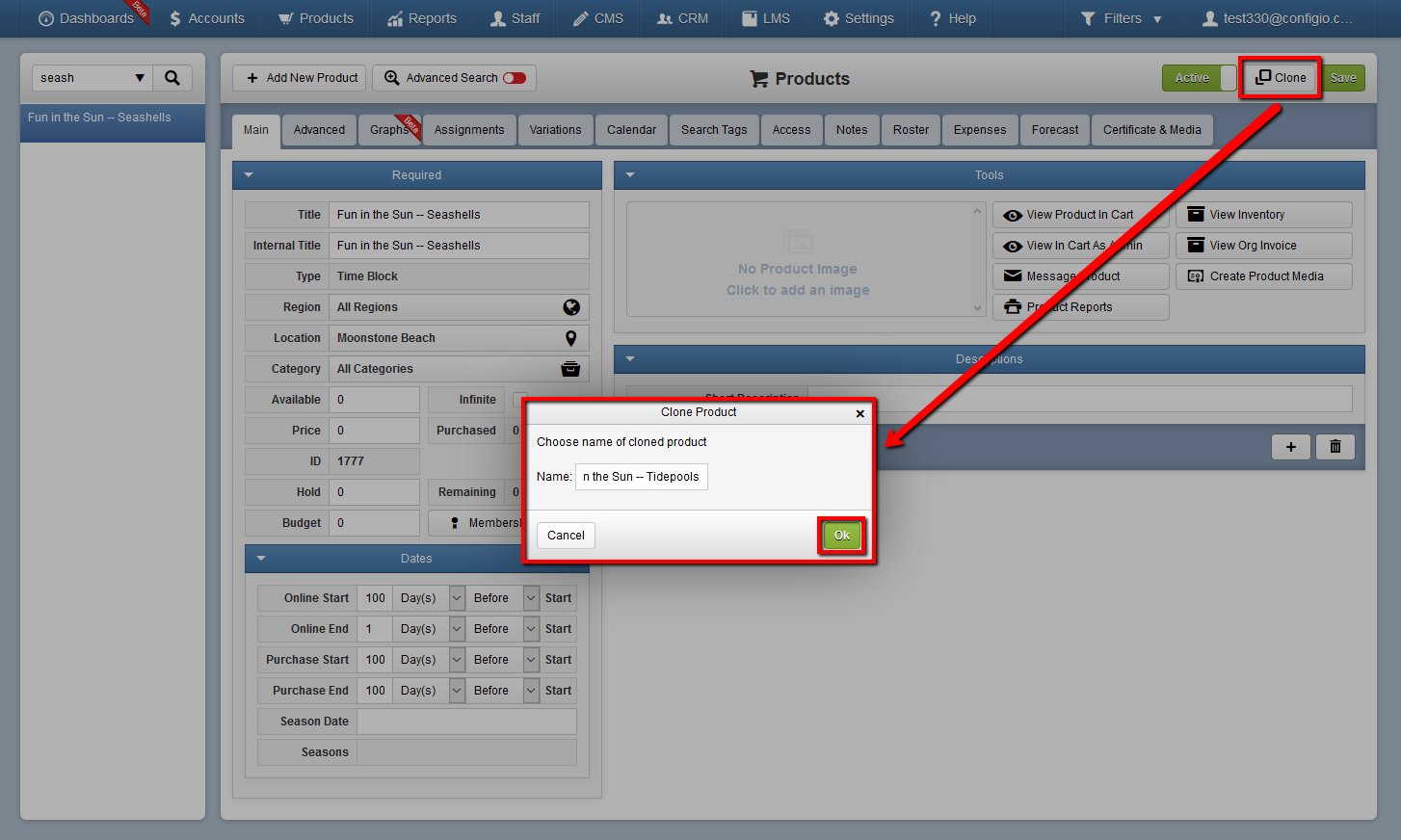Click the Season Date input field
Screen dimensions: 1401x840
466,722
